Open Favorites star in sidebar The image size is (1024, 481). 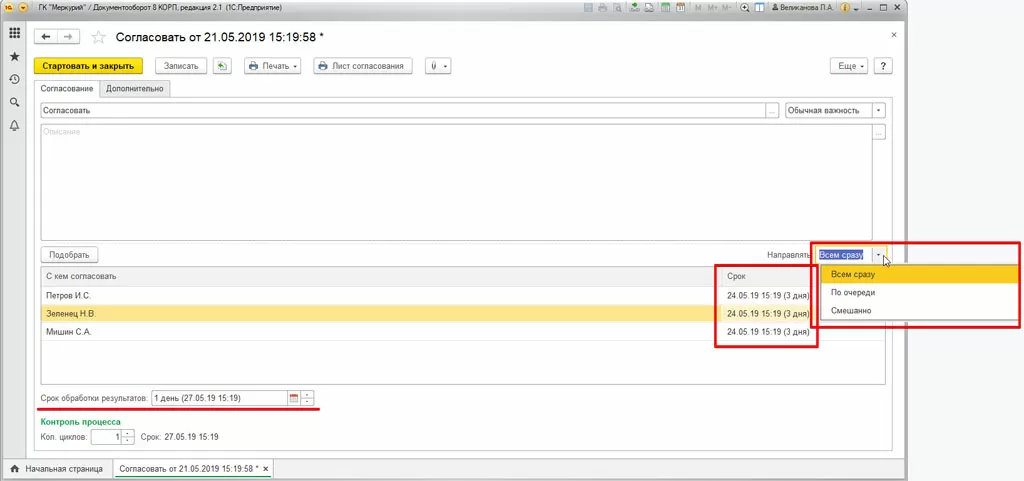[x=14, y=57]
